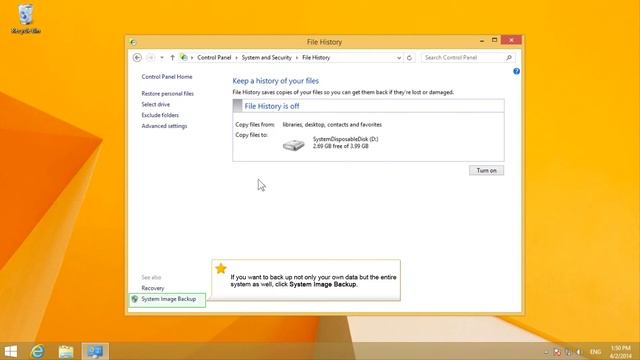The width and height of the screenshot is (640, 360).
Task: Refresh the File History page
Action: [x=409, y=58]
